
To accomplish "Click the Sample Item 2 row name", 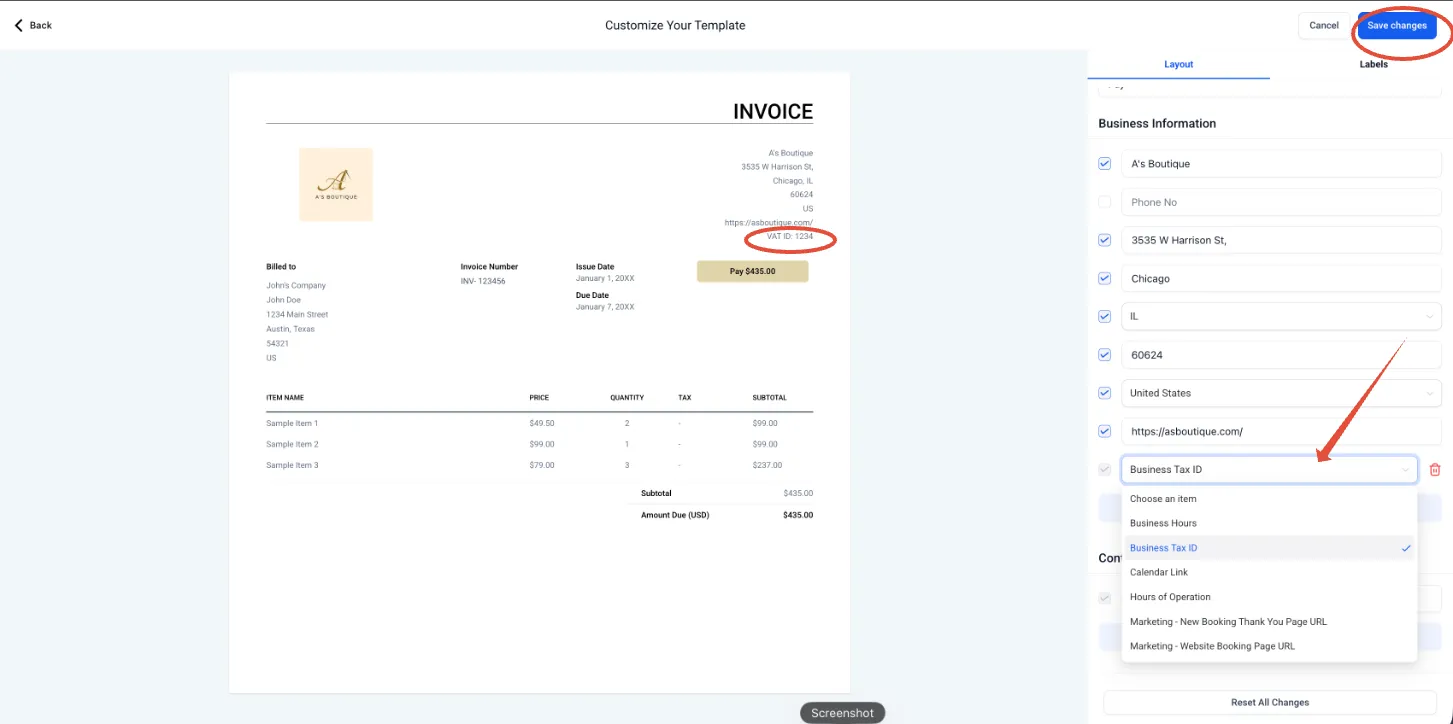I will 292,444.
